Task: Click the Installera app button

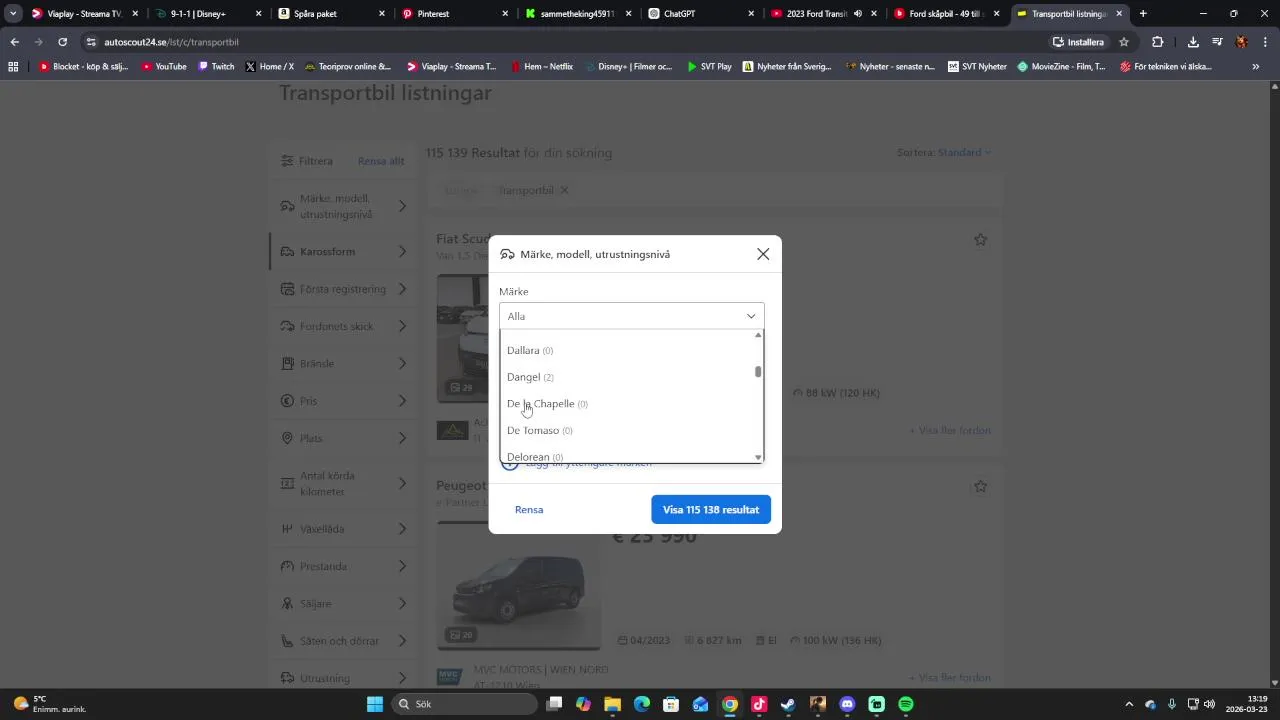Action: pos(1078,42)
